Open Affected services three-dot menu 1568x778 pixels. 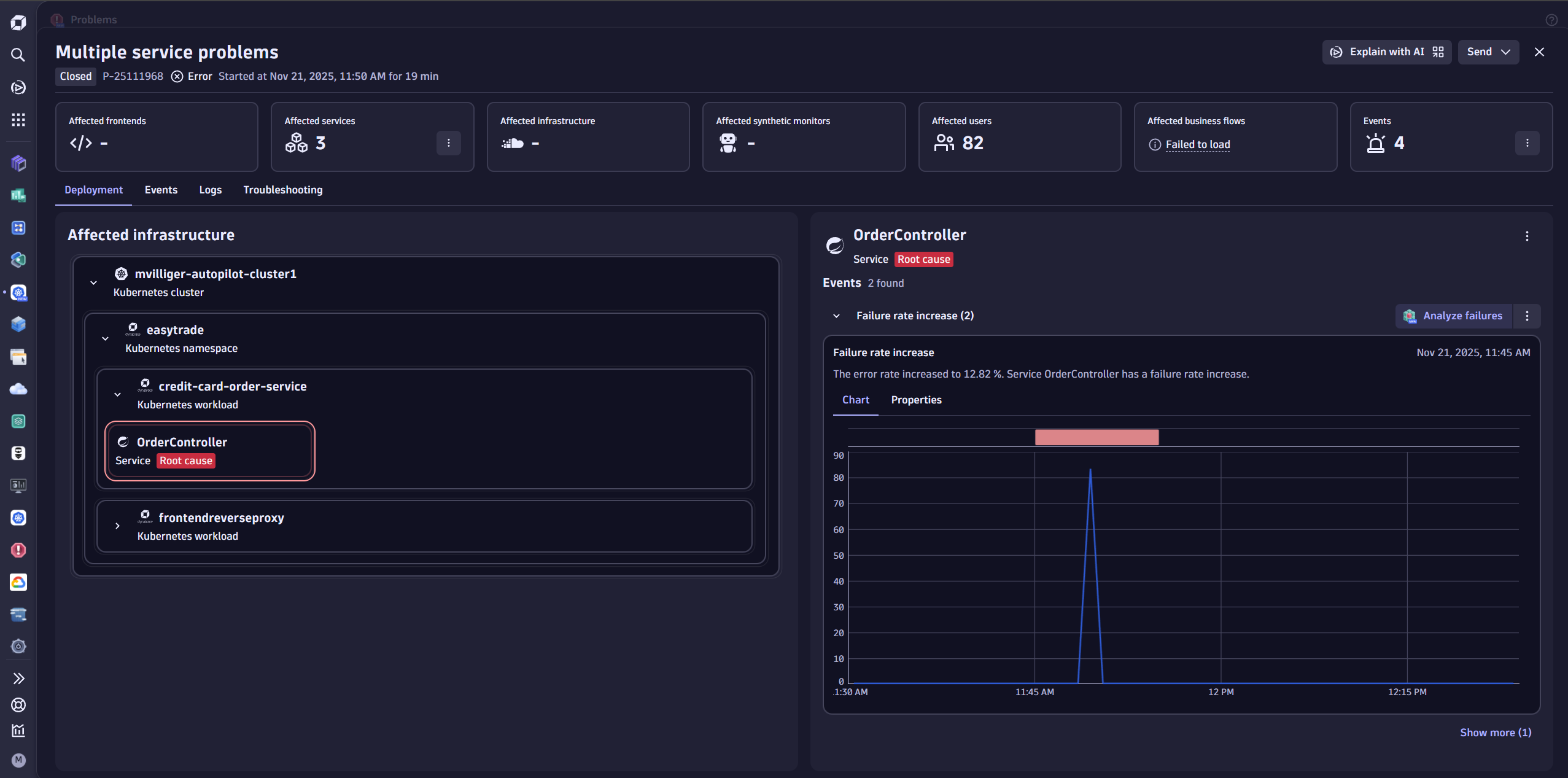[x=449, y=143]
